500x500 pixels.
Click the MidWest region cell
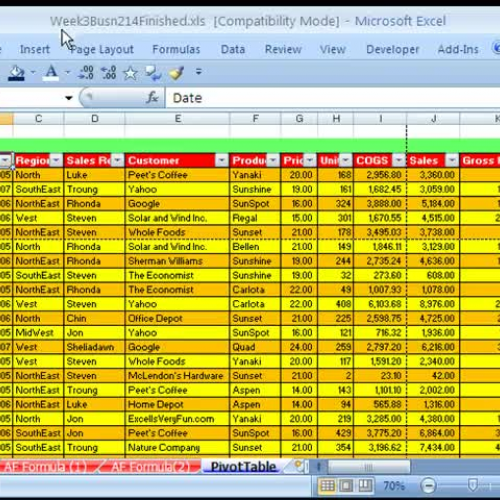tap(38, 333)
